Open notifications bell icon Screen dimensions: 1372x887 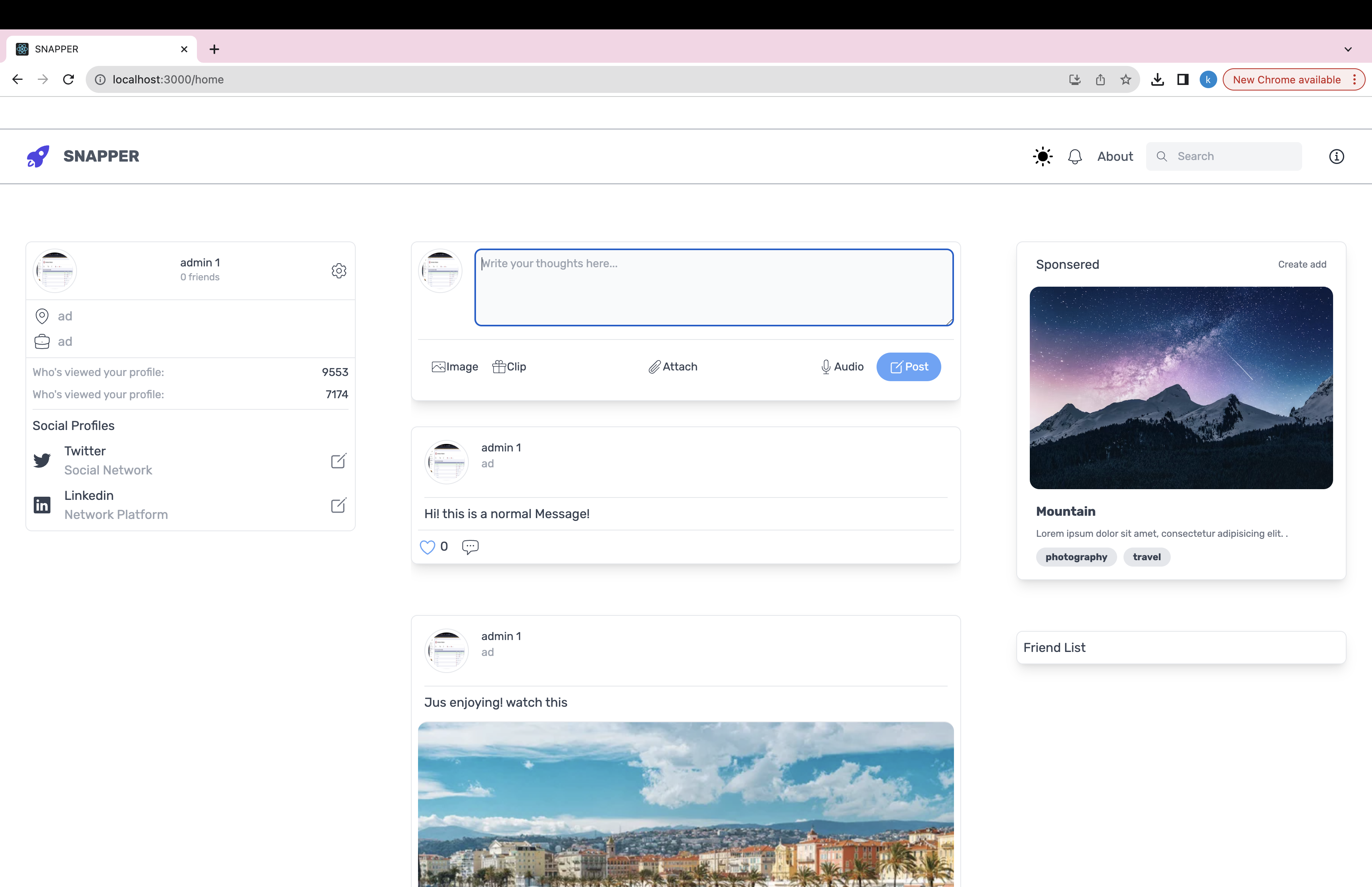click(1074, 157)
